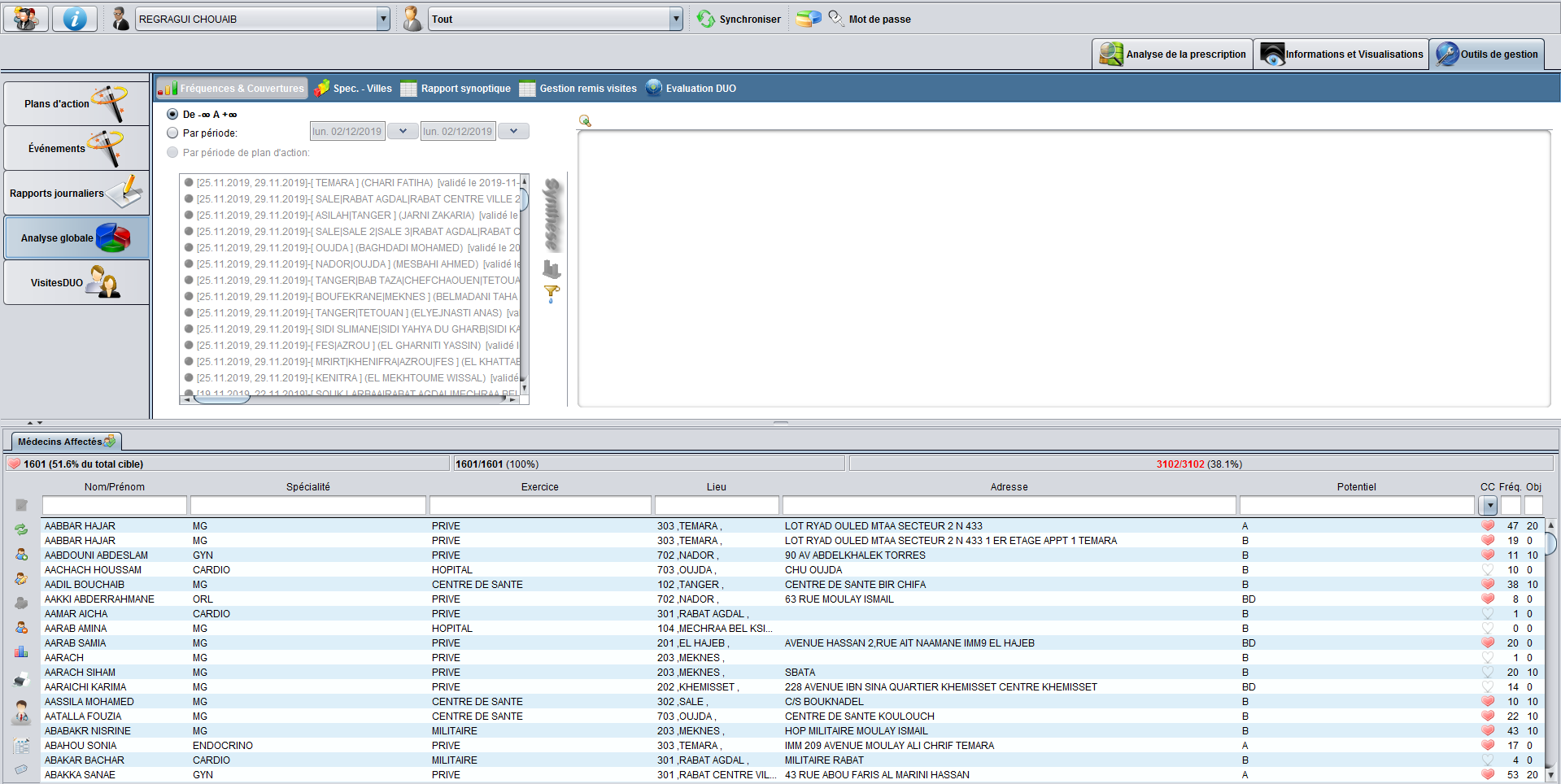Click the empty heart icon in AACHACH HOUSSAM row

click(1488, 570)
